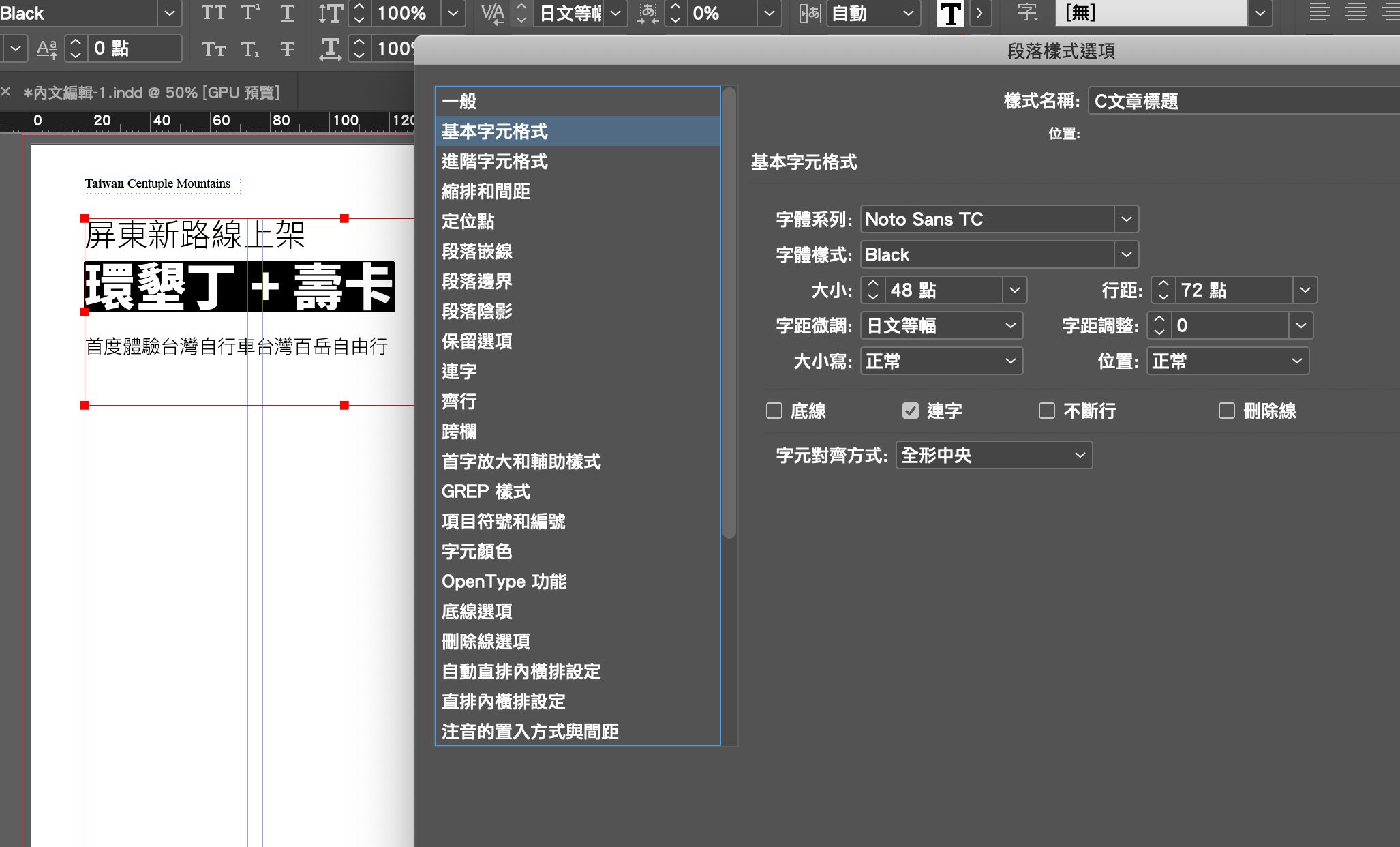Open the 字體系列 Noto Sans TC dropdown
1400x847 pixels.
[1126, 219]
